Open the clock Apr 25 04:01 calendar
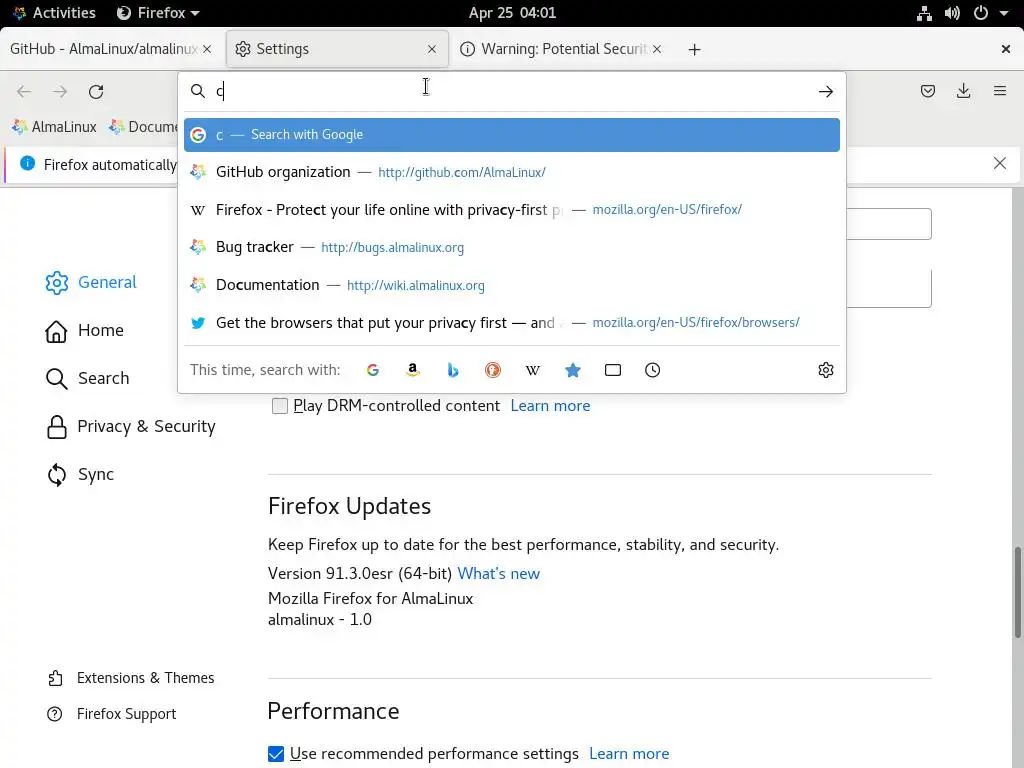 pyautogui.click(x=512, y=13)
